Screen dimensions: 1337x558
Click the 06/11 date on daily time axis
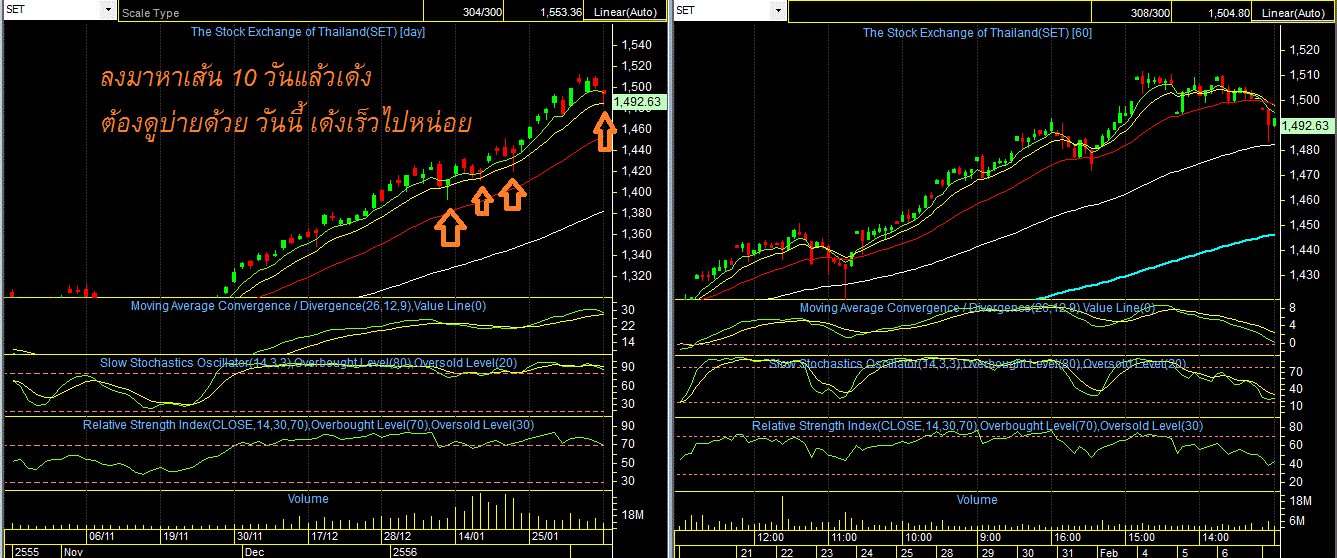pos(103,536)
